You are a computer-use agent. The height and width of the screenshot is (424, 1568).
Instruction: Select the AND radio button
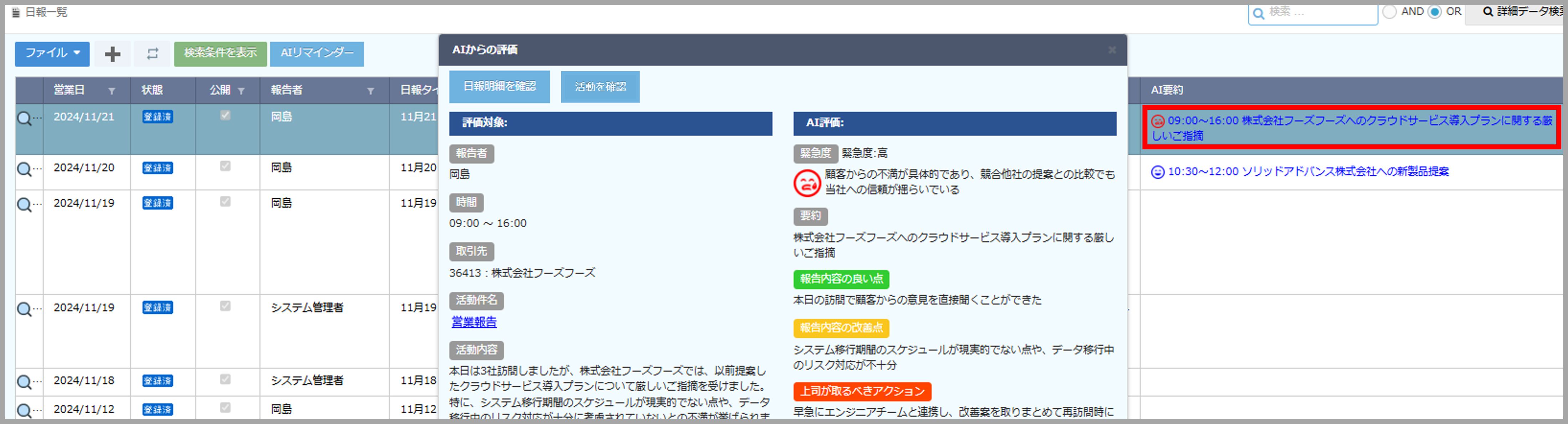[1389, 12]
